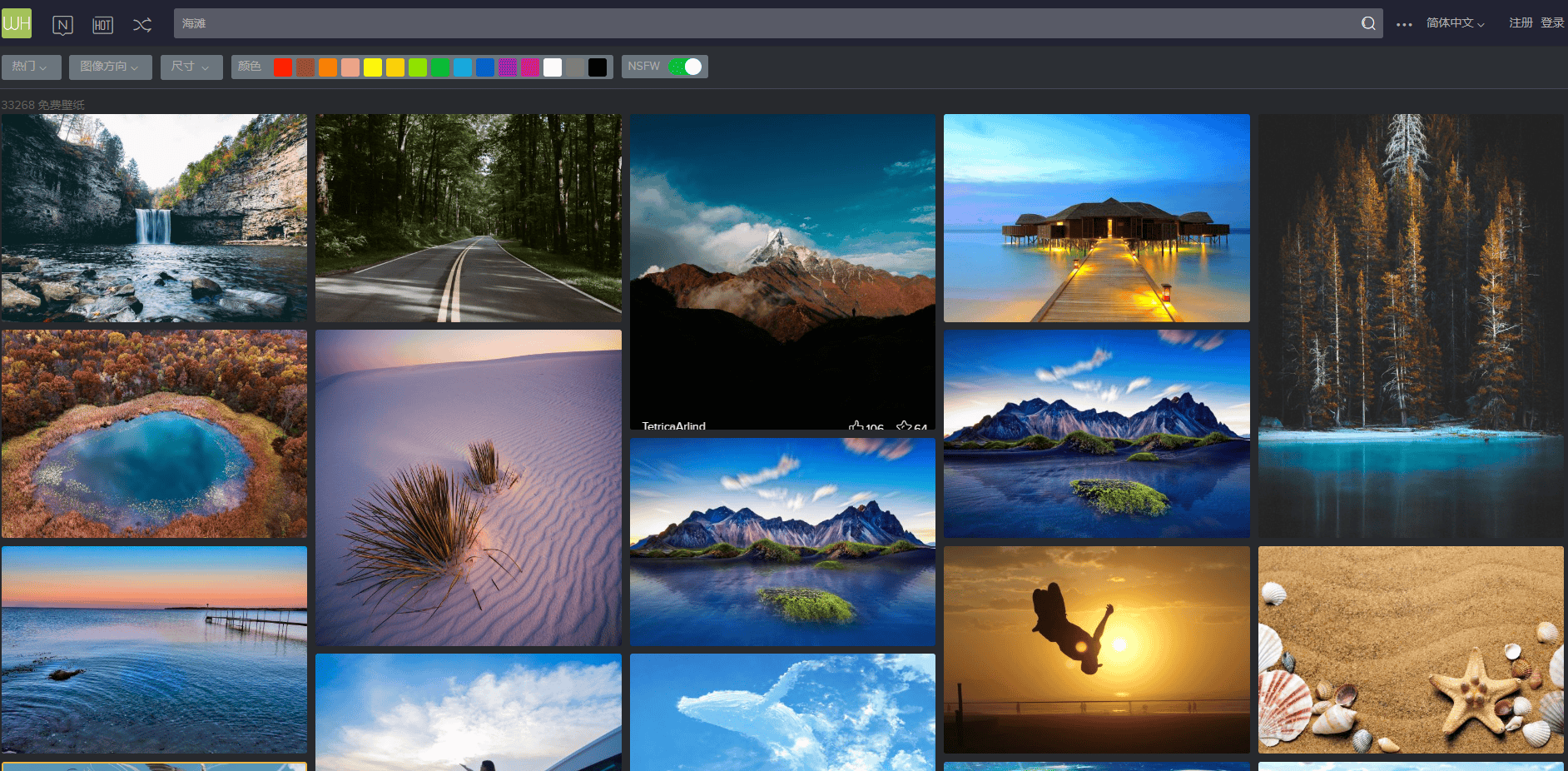1568x771 pixels.
Task: Expand the 尺寸 size dropdown
Action: (x=191, y=67)
